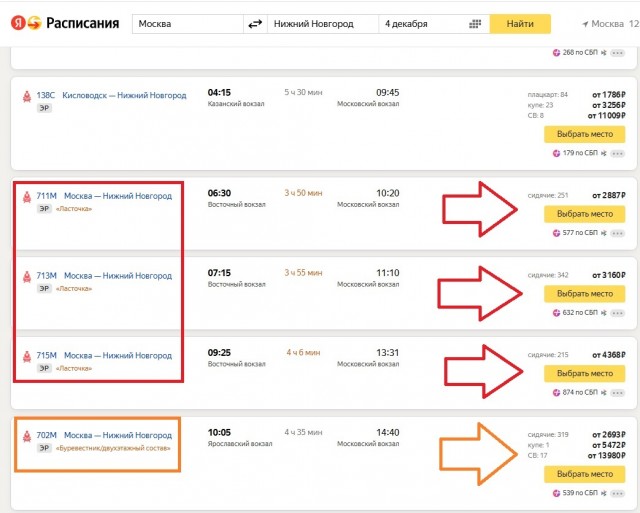
Task: Swap departure and arrival cities icon
Action: [x=255, y=24]
